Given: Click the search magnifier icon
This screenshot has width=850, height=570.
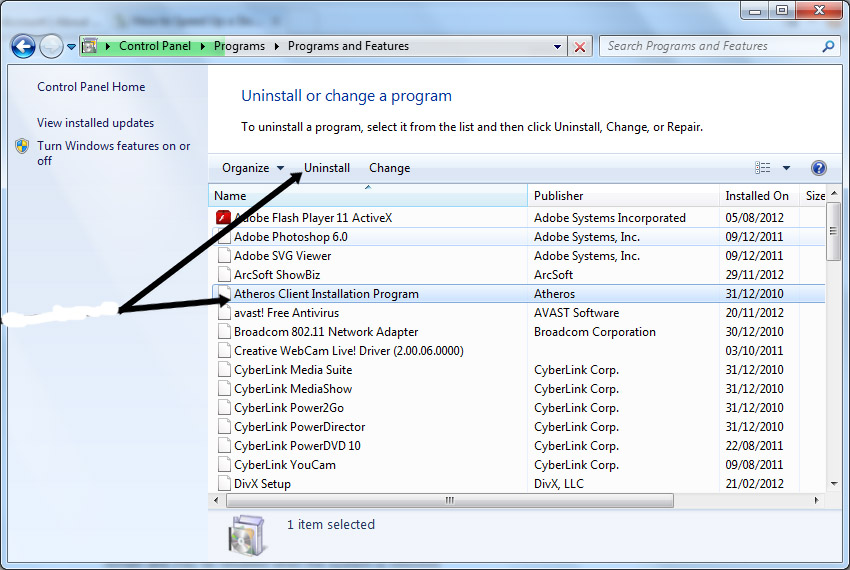Looking at the screenshot, I should tap(828, 46).
